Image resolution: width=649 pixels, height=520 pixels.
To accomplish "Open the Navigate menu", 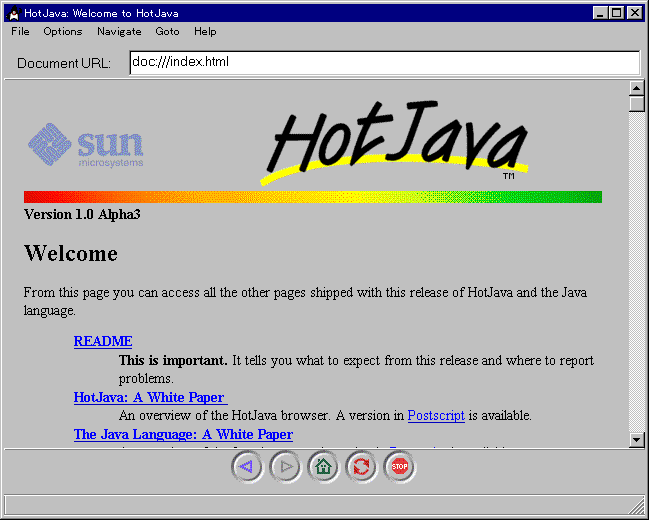I will 119,31.
